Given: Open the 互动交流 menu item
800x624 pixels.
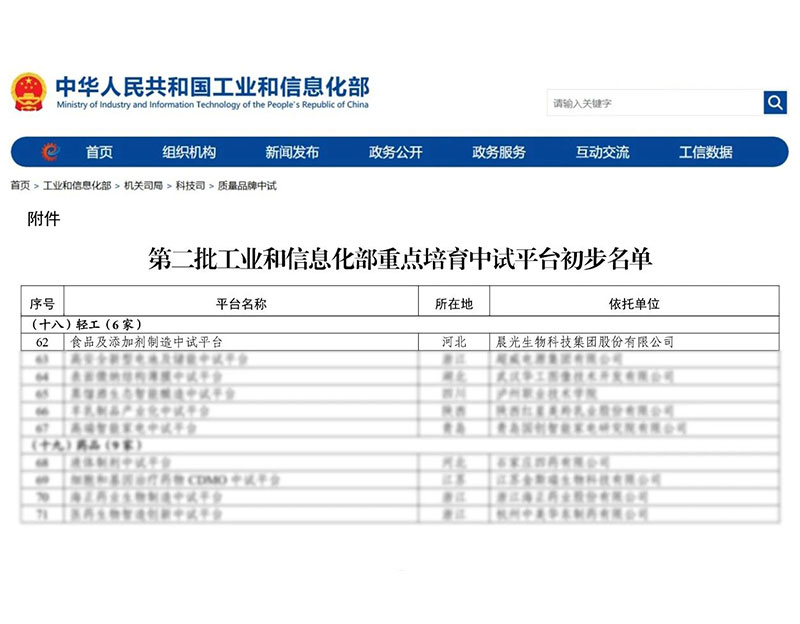Looking at the screenshot, I should [602, 152].
